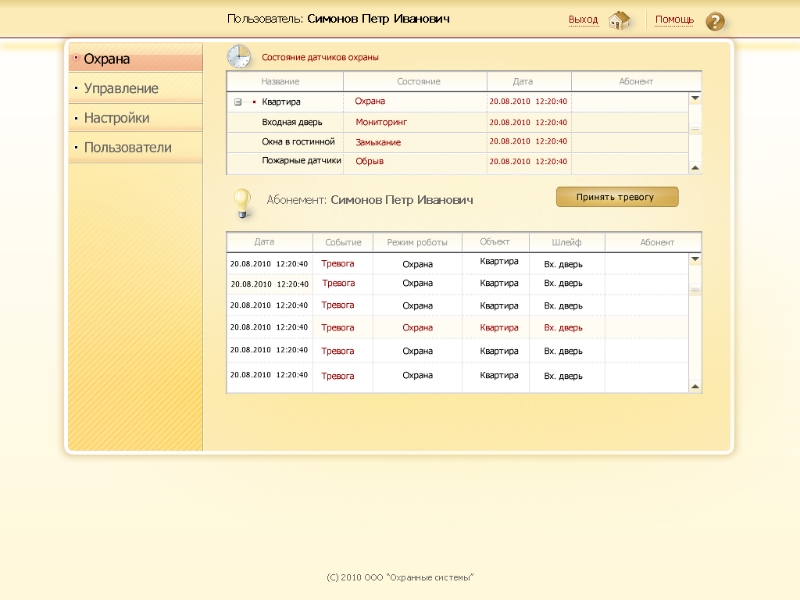
Task: Click the Мониторинг state value
Action: 381,122
